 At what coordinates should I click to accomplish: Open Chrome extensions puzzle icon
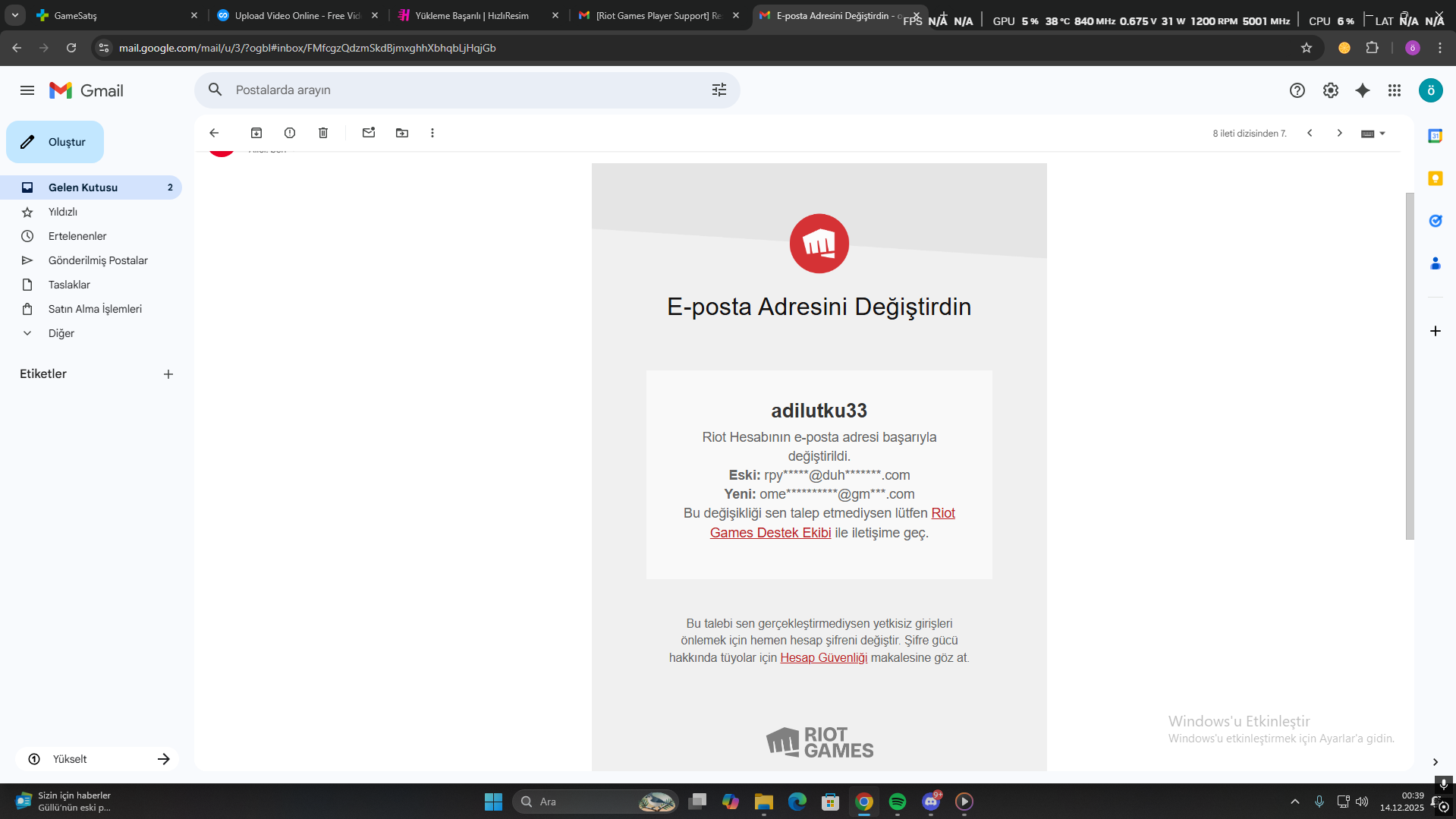(1373, 48)
